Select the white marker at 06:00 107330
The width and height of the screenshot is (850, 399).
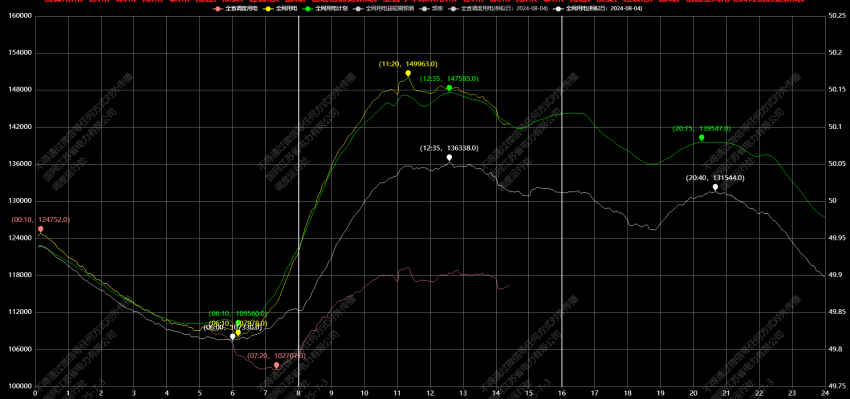tap(233, 337)
